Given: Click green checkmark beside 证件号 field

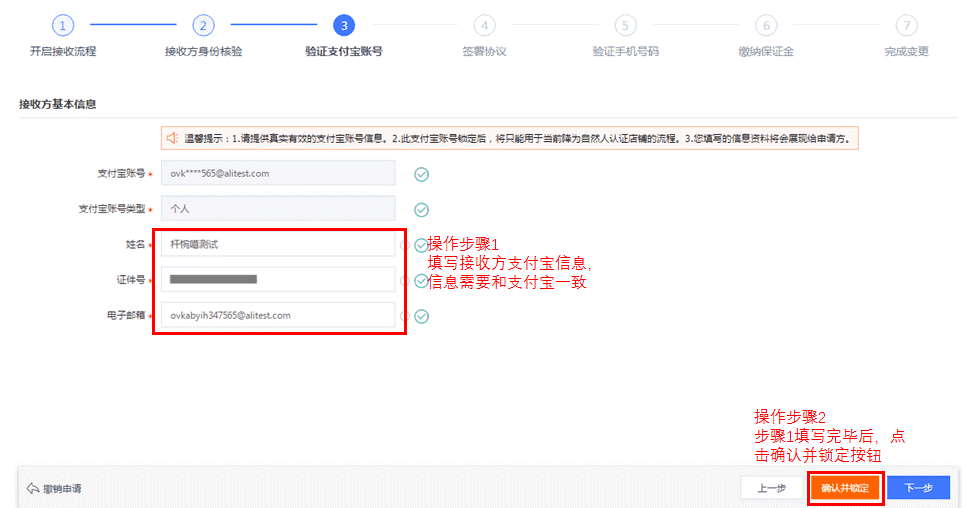Looking at the screenshot, I should point(421,281).
